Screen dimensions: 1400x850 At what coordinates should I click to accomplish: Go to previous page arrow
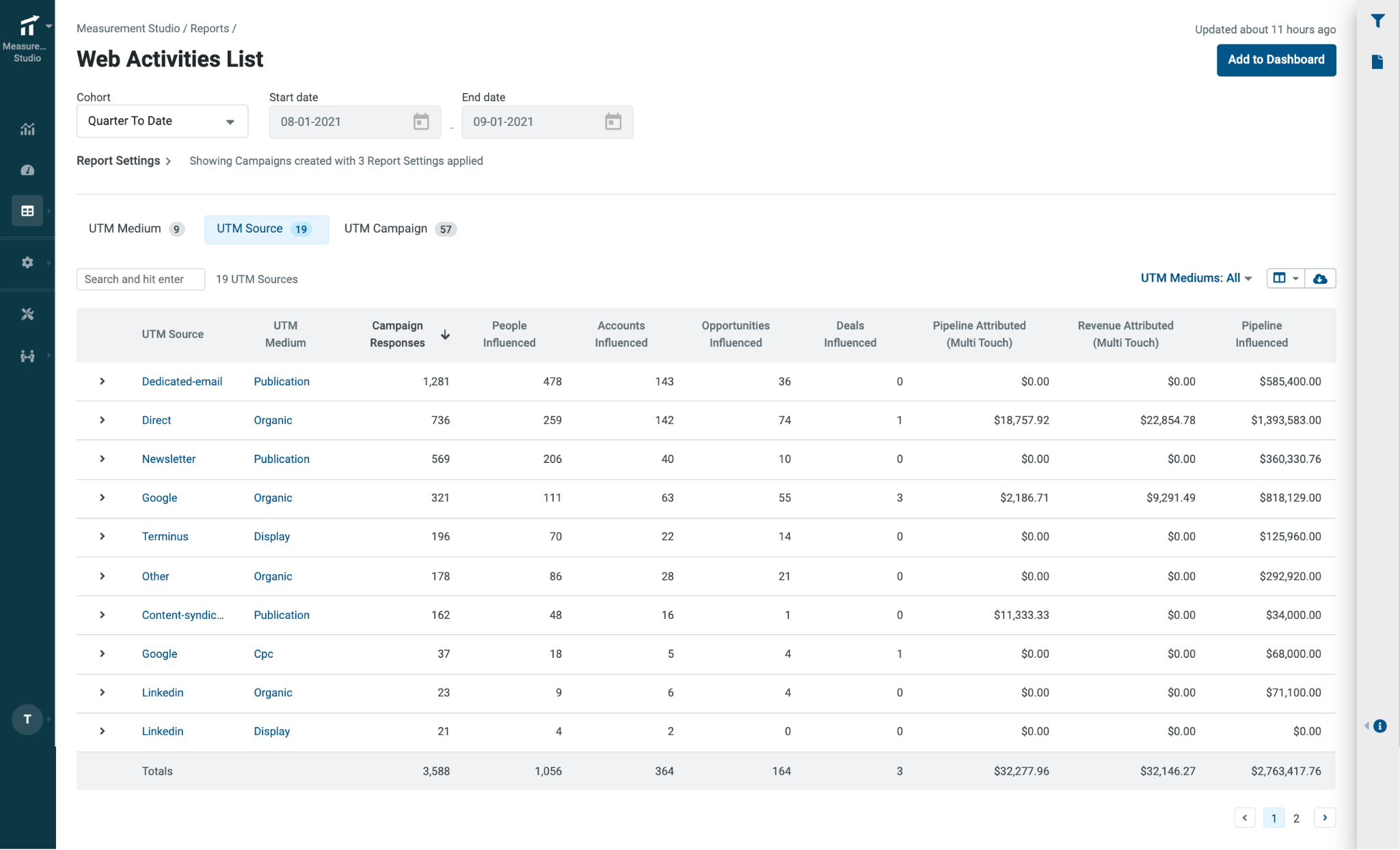(1244, 818)
